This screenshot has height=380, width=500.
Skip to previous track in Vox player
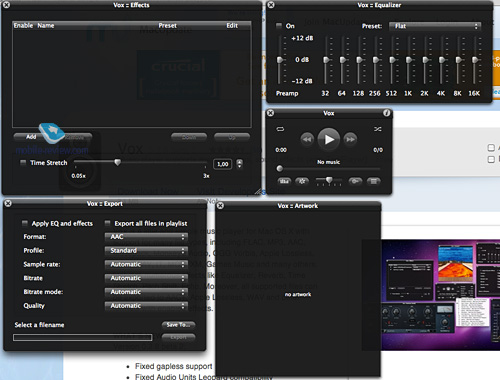(307, 139)
